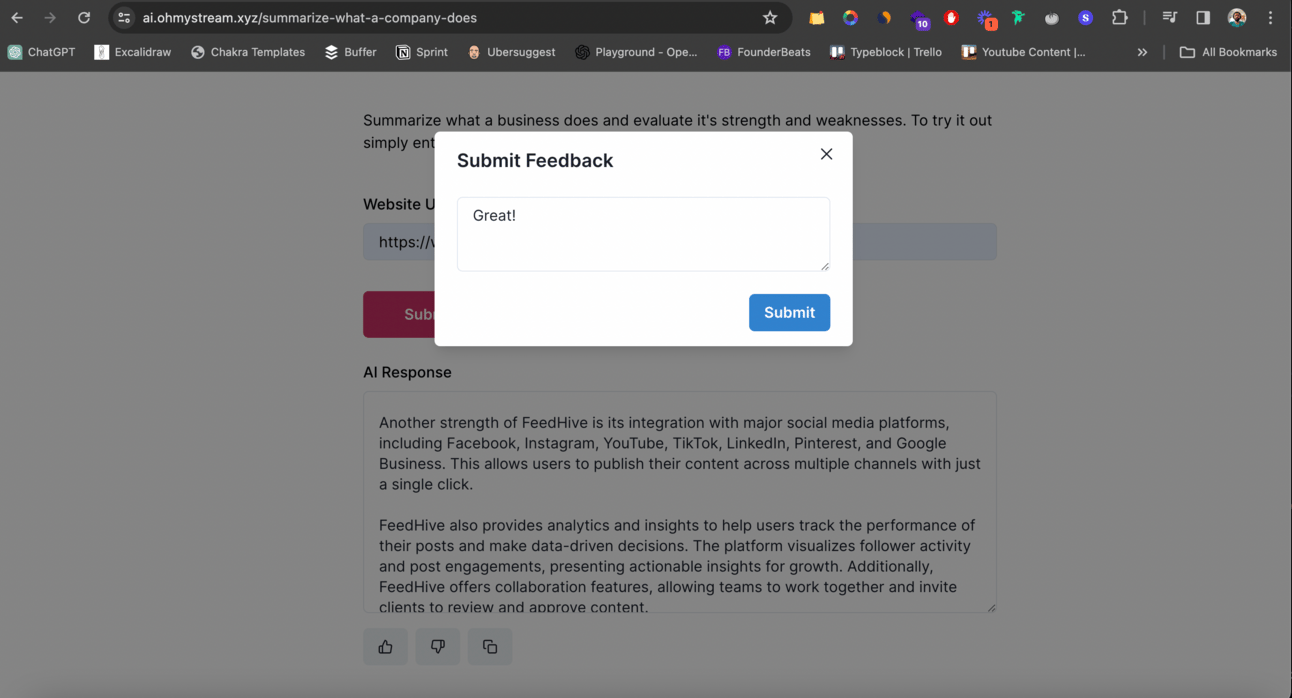Open the Typeblock | Trello bookmark
The image size is (1292, 698).
point(886,52)
